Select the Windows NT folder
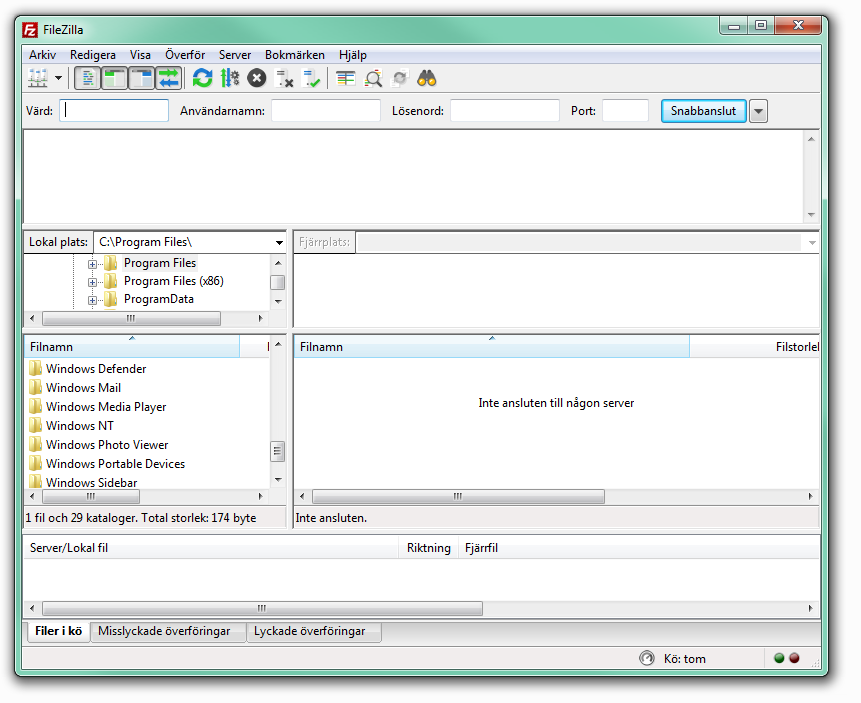 point(80,426)
